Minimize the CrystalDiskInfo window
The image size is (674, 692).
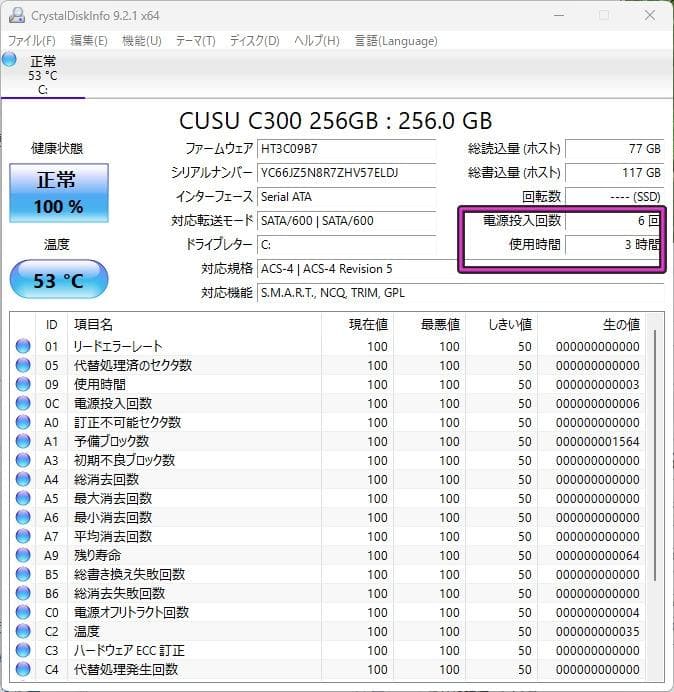pyautogui.click(x=559, y=15)
